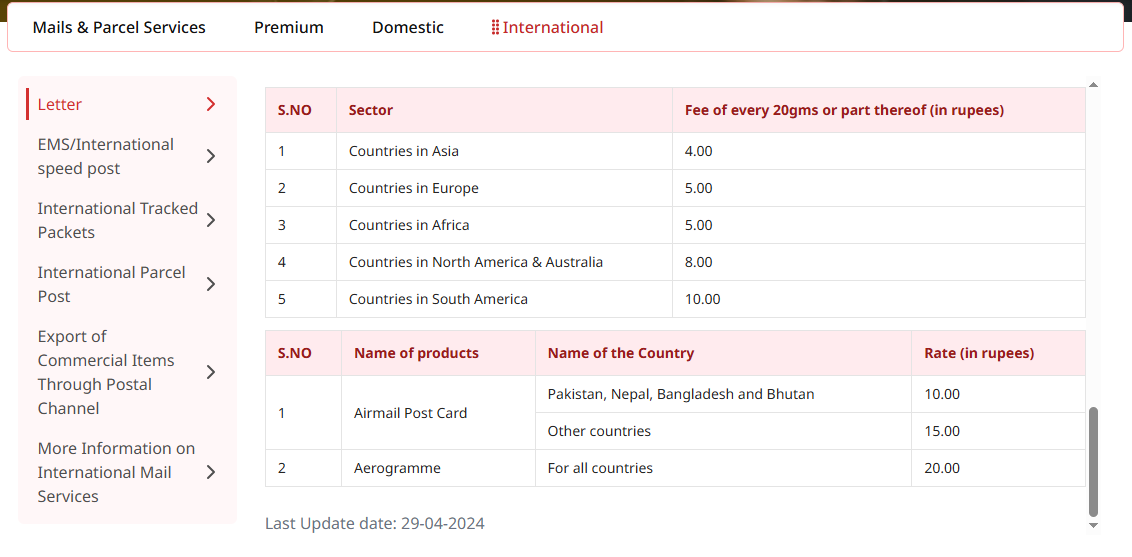Viewport: 1132px width, 557px height.
Task: Open EMS/International speed post section
Action: [106, 156]
